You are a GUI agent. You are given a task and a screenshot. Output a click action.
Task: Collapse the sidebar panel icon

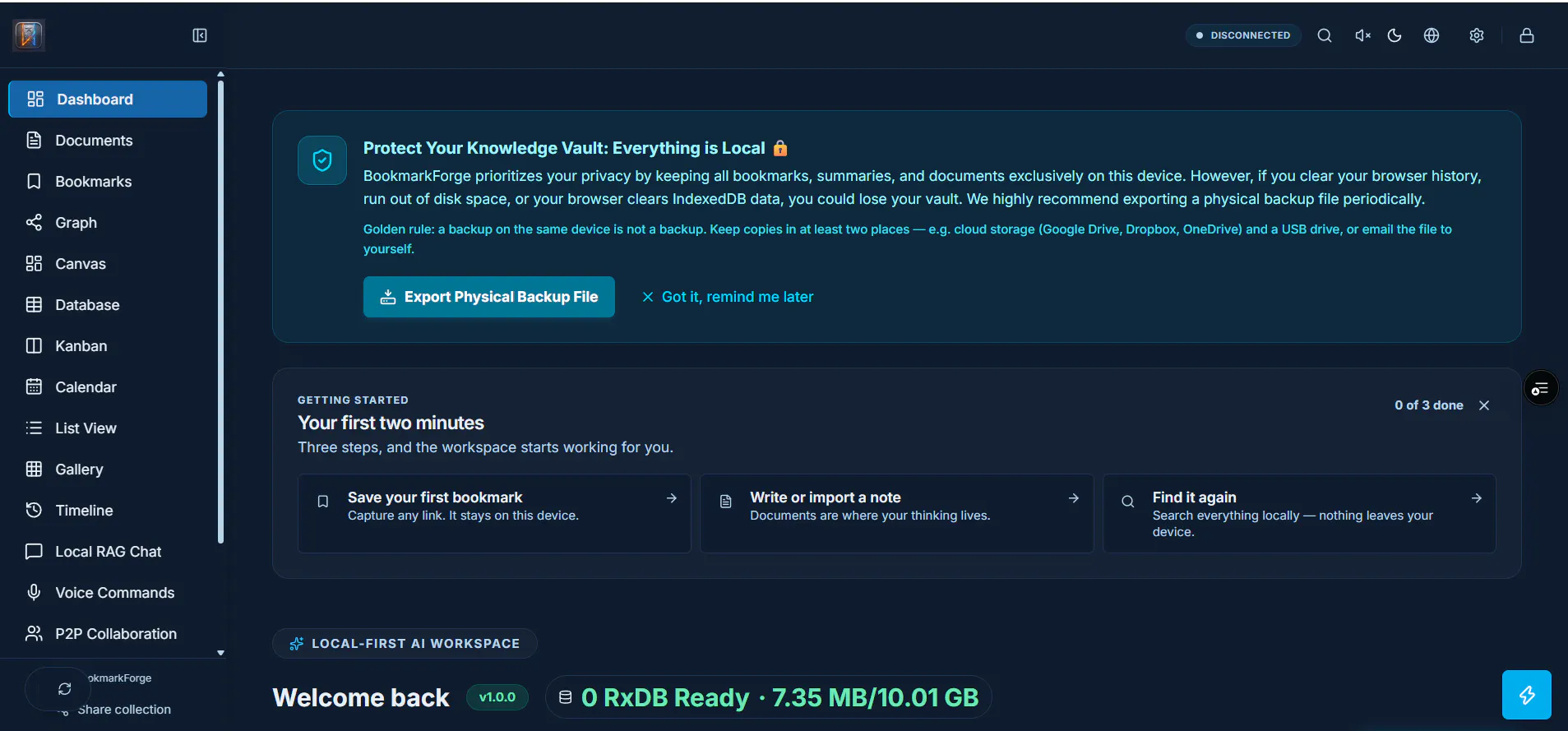point(200,35)
